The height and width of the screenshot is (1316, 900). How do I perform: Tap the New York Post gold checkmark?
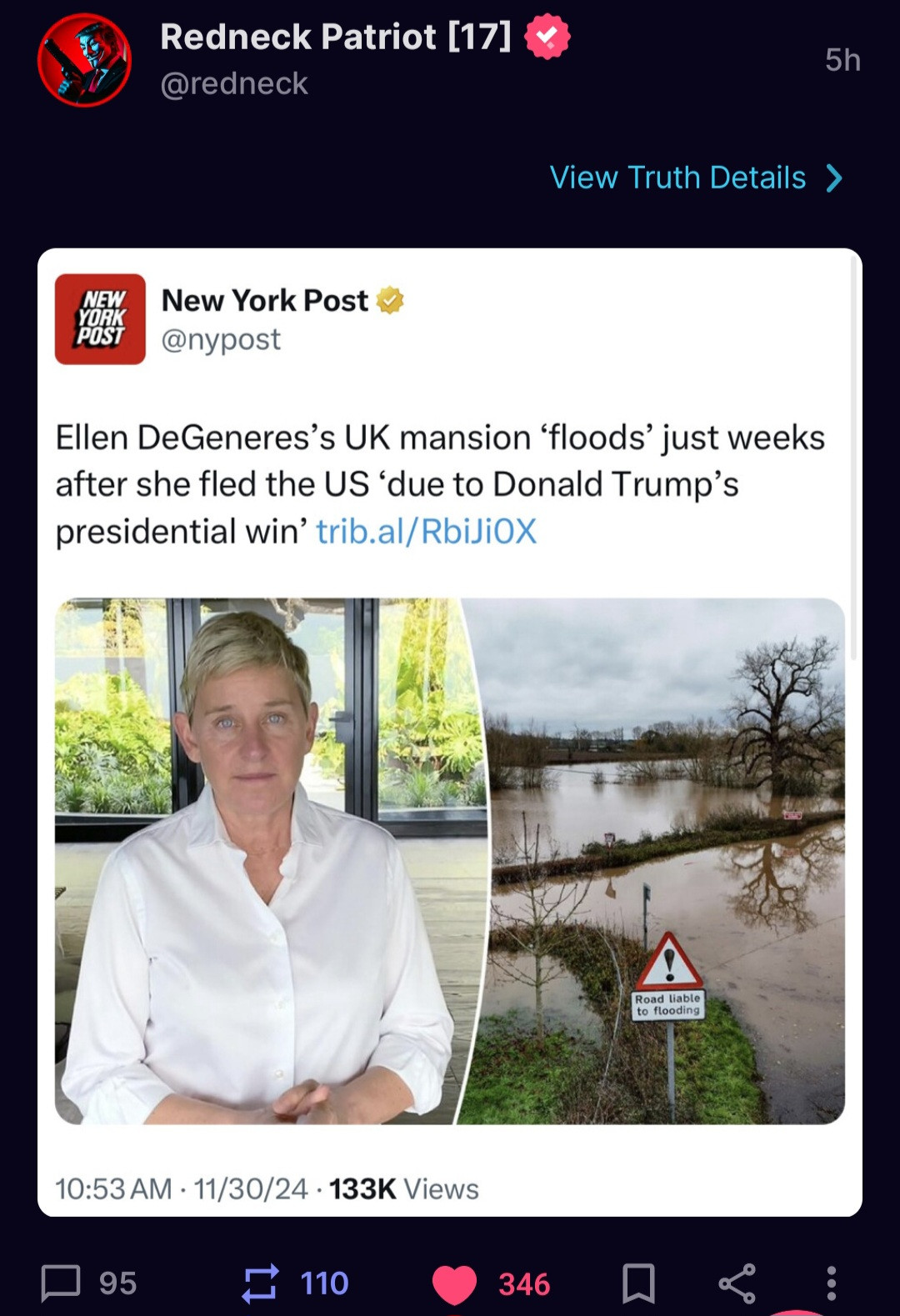point(390,300)
